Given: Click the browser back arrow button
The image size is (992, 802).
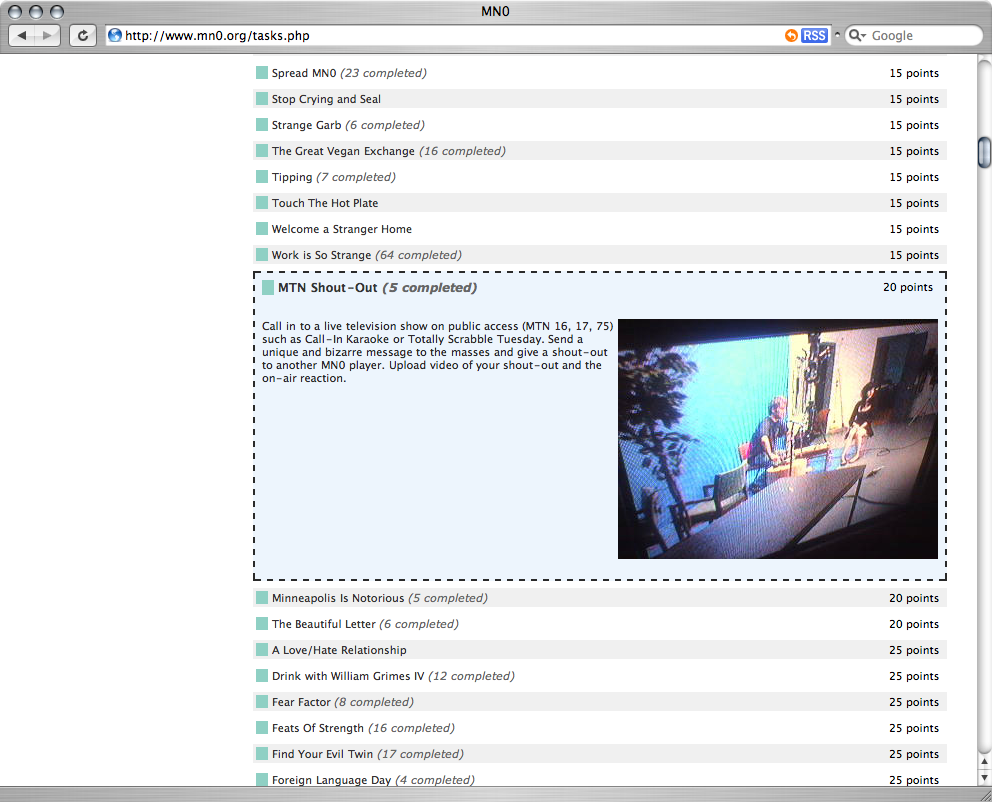Looking at the screenshot, I should coord(23,36).
